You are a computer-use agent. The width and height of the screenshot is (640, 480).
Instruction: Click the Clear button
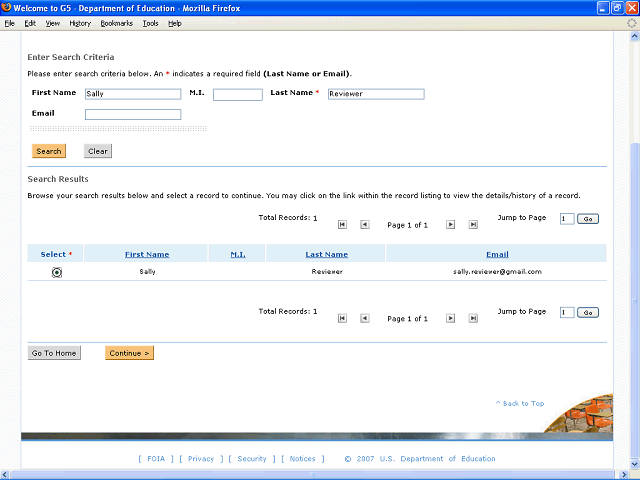[98, 151]
